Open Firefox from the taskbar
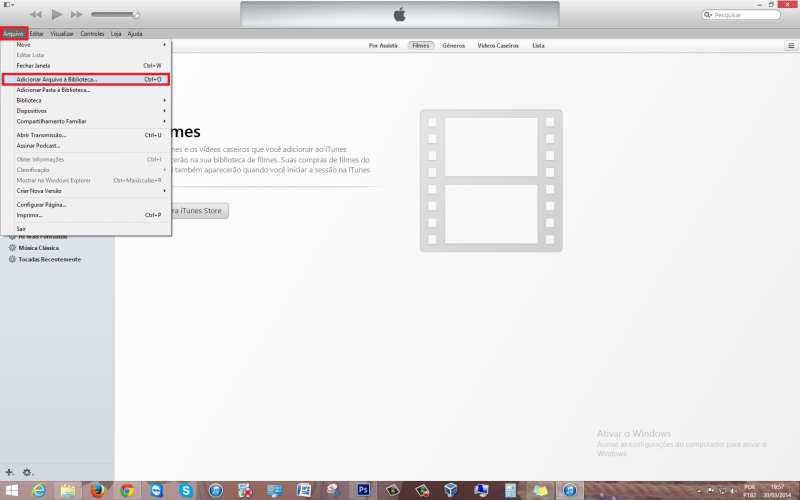The height and width of the screenshot is (500, 800). (97, 490)
